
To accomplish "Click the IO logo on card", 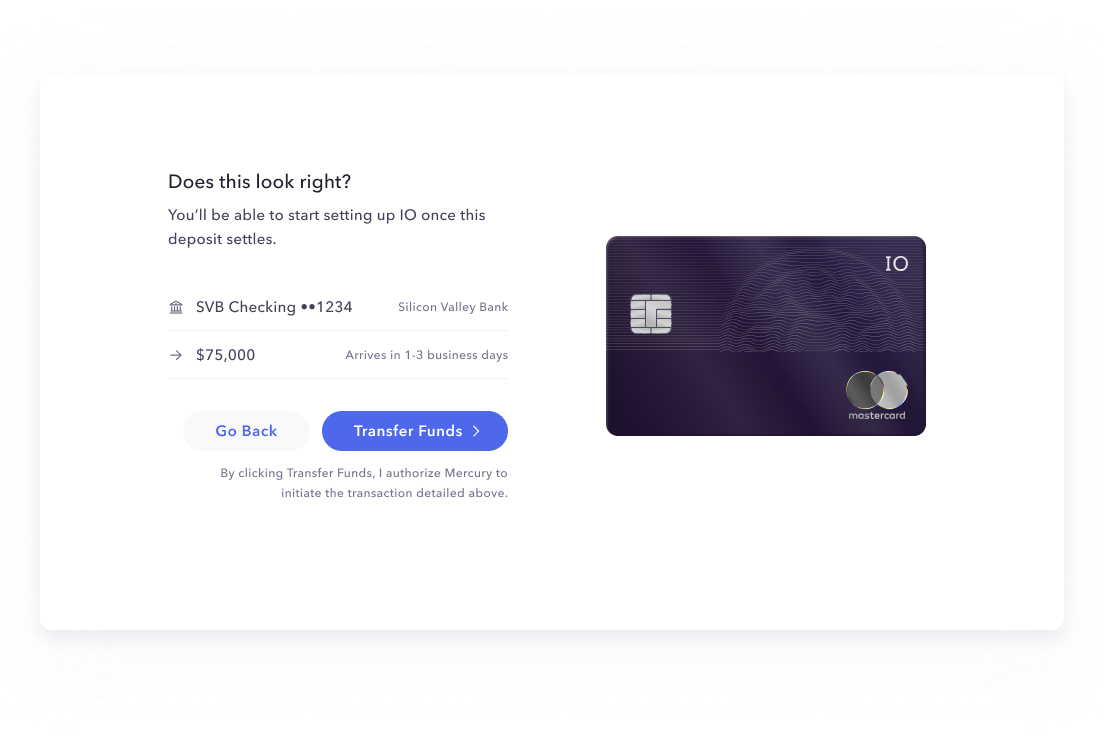I will (x=896, y=264).
